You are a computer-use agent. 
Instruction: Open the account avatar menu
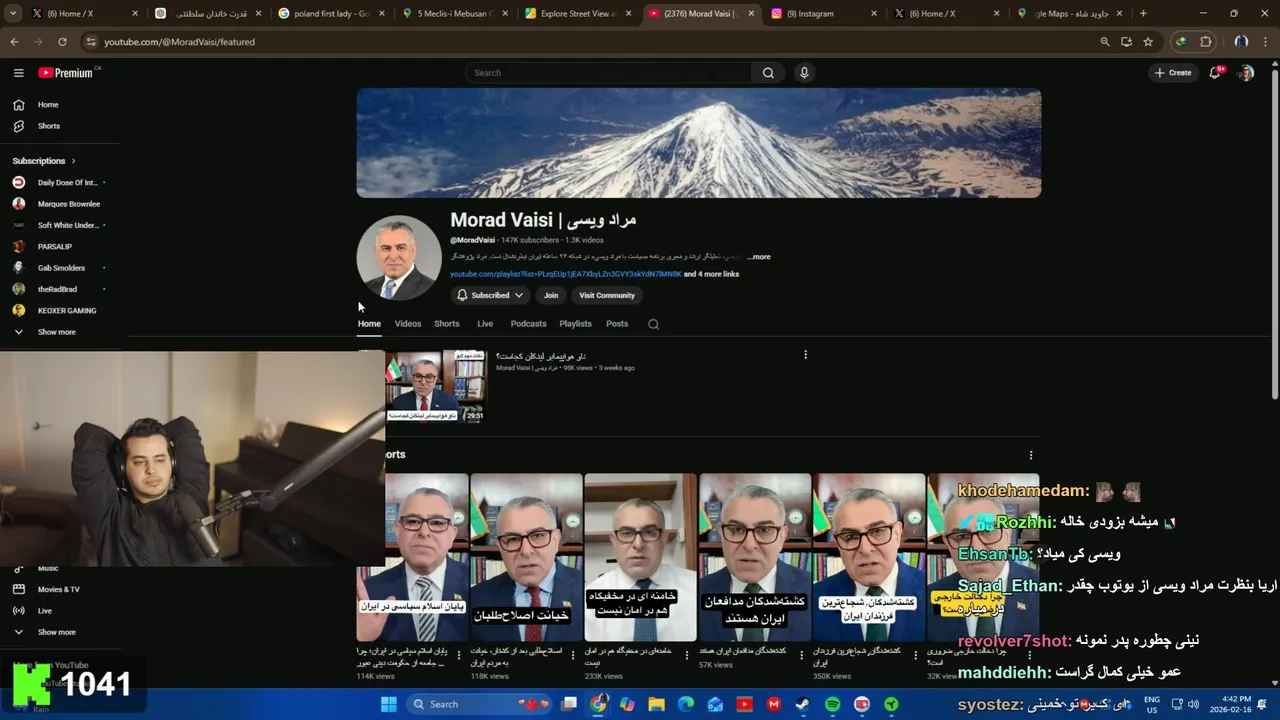1246,73
